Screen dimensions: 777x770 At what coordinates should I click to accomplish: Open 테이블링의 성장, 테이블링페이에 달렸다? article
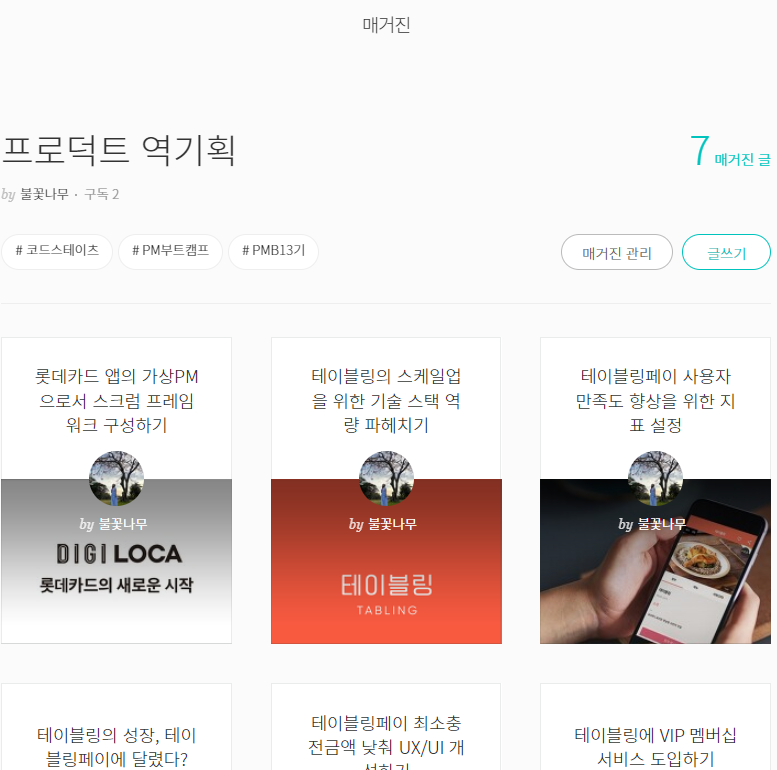click(x=116, y=747)
